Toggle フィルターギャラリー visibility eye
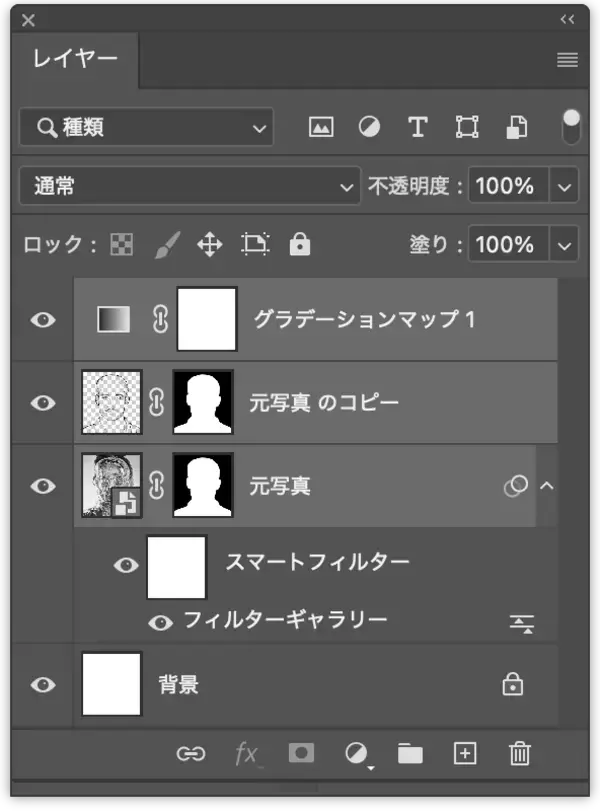 click(x=161, y=622)
